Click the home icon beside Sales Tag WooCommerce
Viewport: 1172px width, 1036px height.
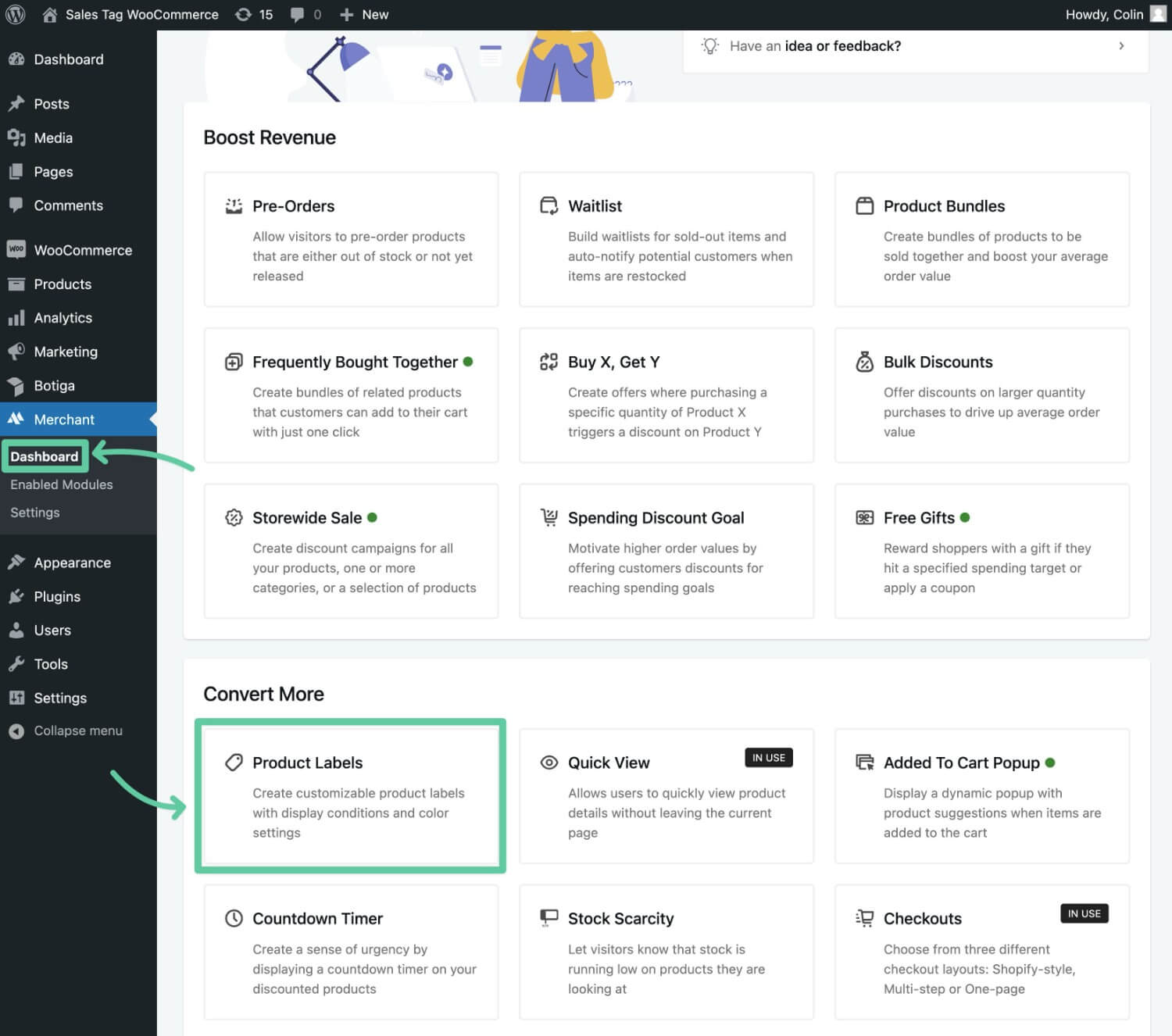(49, 14)
